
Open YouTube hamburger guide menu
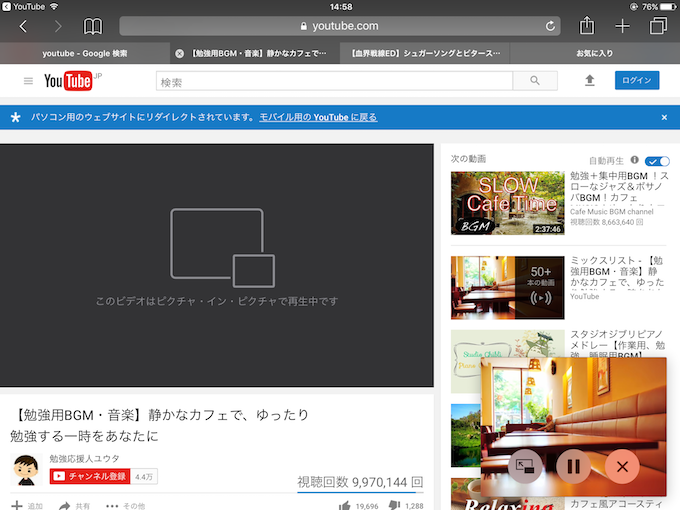(x=28, y=81)
